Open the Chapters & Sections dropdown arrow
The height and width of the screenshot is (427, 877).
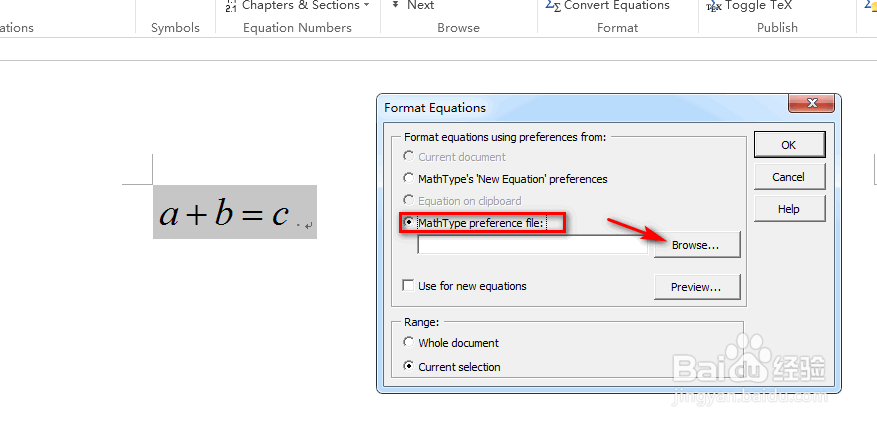pyautogui.click(x=366, y=5)
